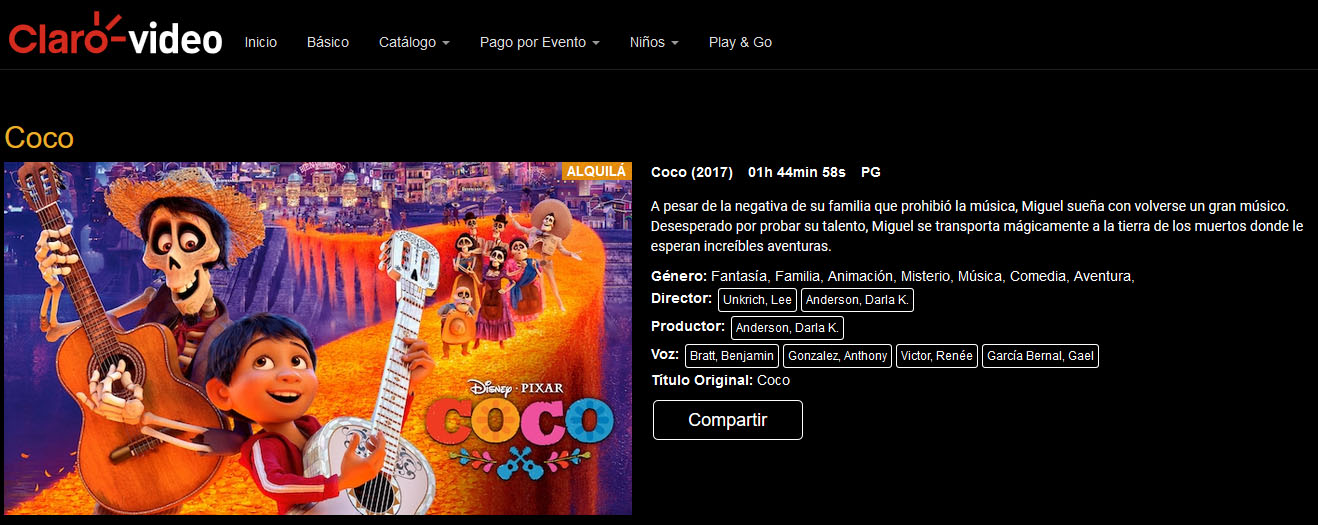This screenshot has height=525, width=1318.
Task: Click the Coco movie poster
Action: tap(318, 338)
